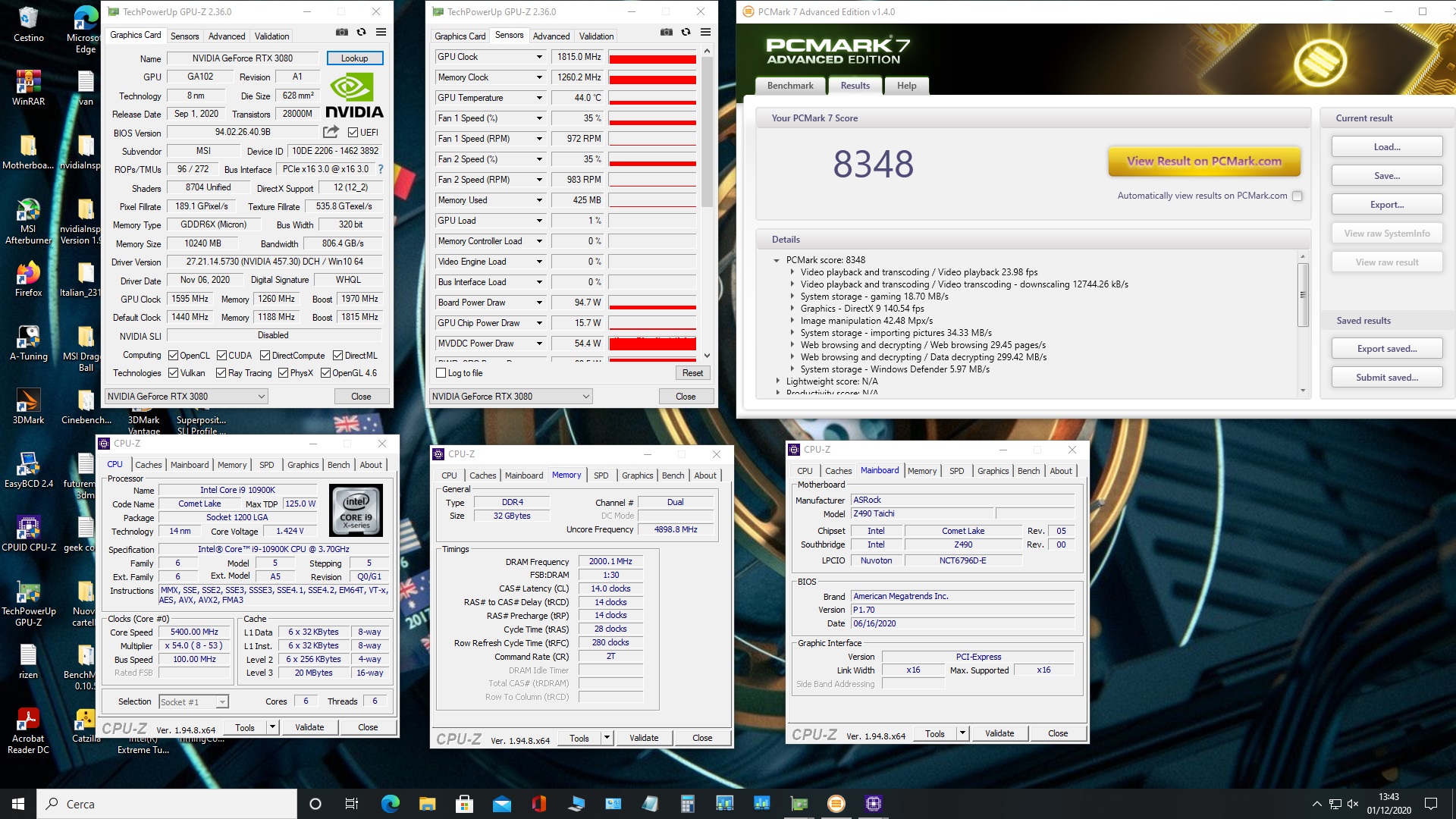Open notification center on taskbar
Viewport: 1456px width, 819px height.
(1431, 804)
